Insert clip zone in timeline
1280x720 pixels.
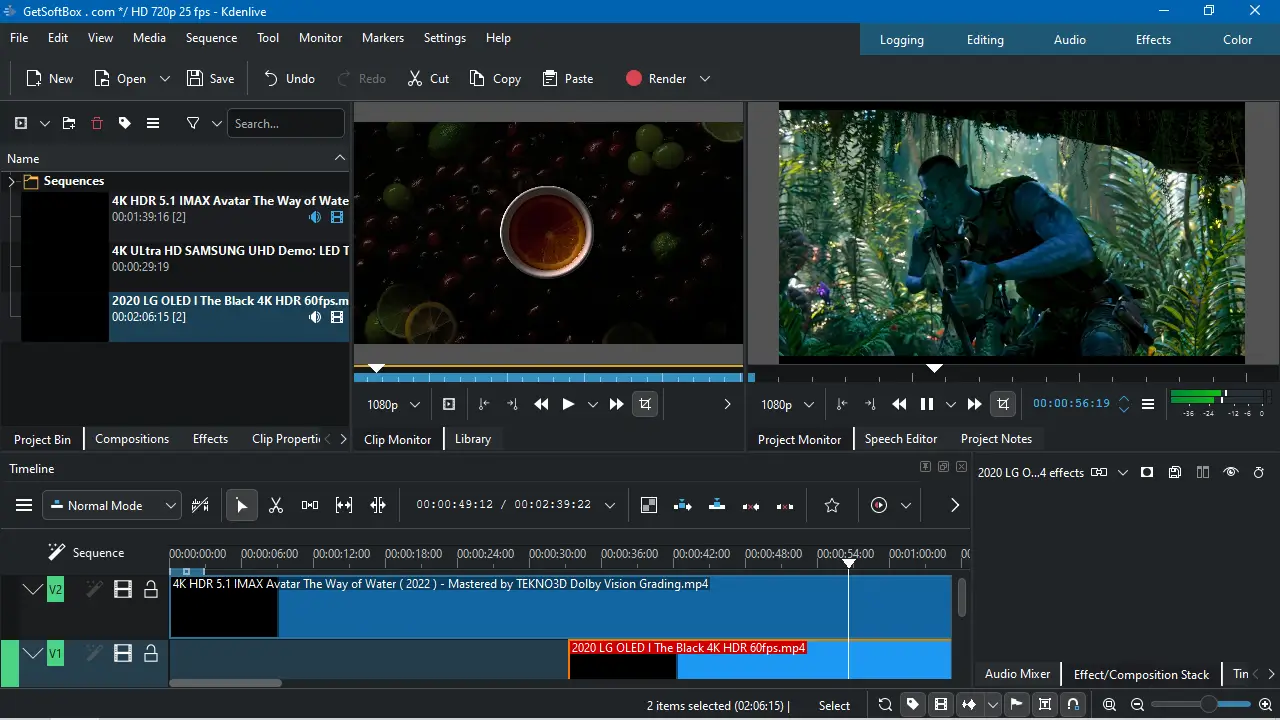(683, 505)
